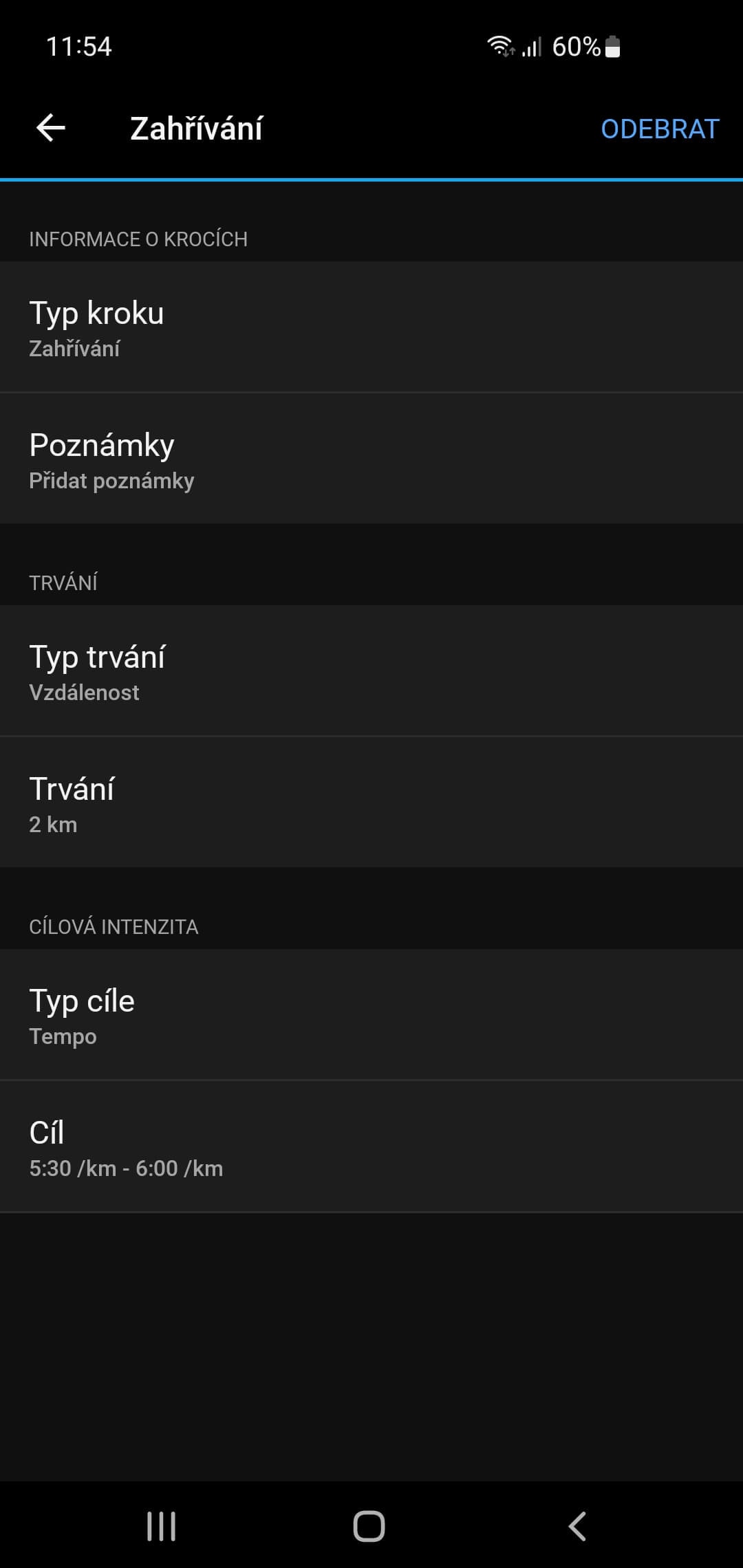
Task: Tap the INFORMACE O KROCÍCH section header
Action: (138, 239)
